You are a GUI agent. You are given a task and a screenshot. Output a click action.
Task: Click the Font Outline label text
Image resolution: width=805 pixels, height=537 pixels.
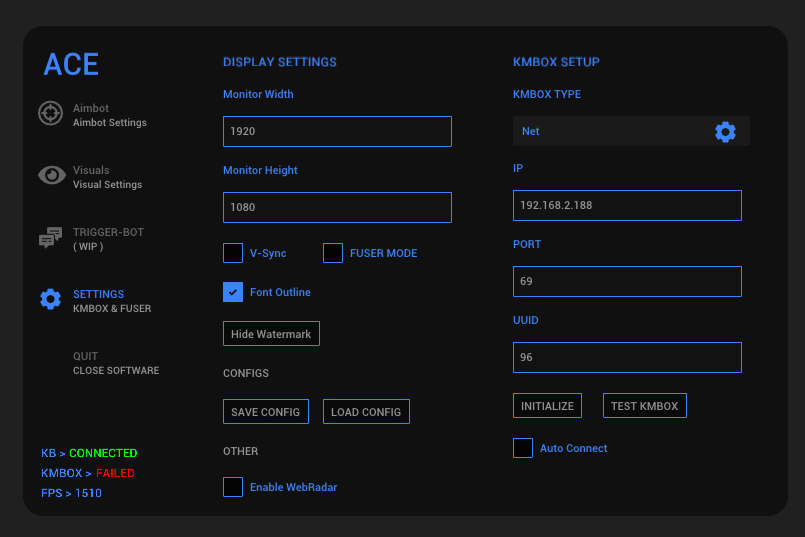tap(280, 292)
